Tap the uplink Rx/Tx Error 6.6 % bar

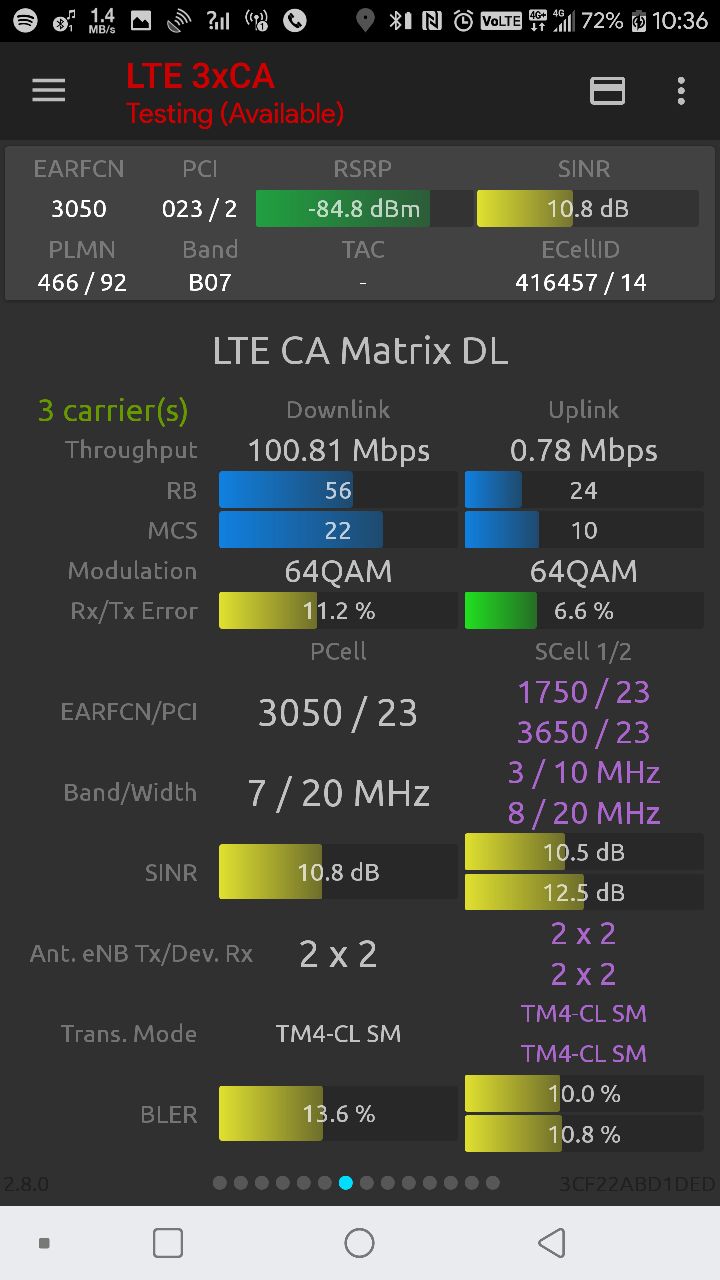pos(583,611)
